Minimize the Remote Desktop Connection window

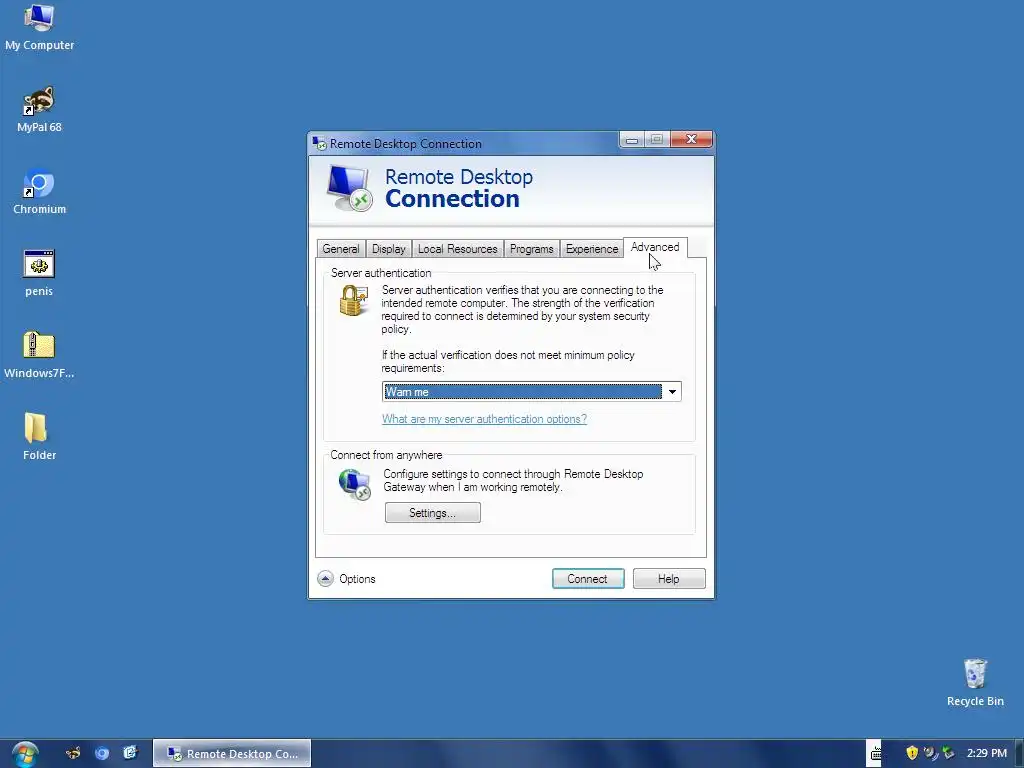[x=632, y=140]
